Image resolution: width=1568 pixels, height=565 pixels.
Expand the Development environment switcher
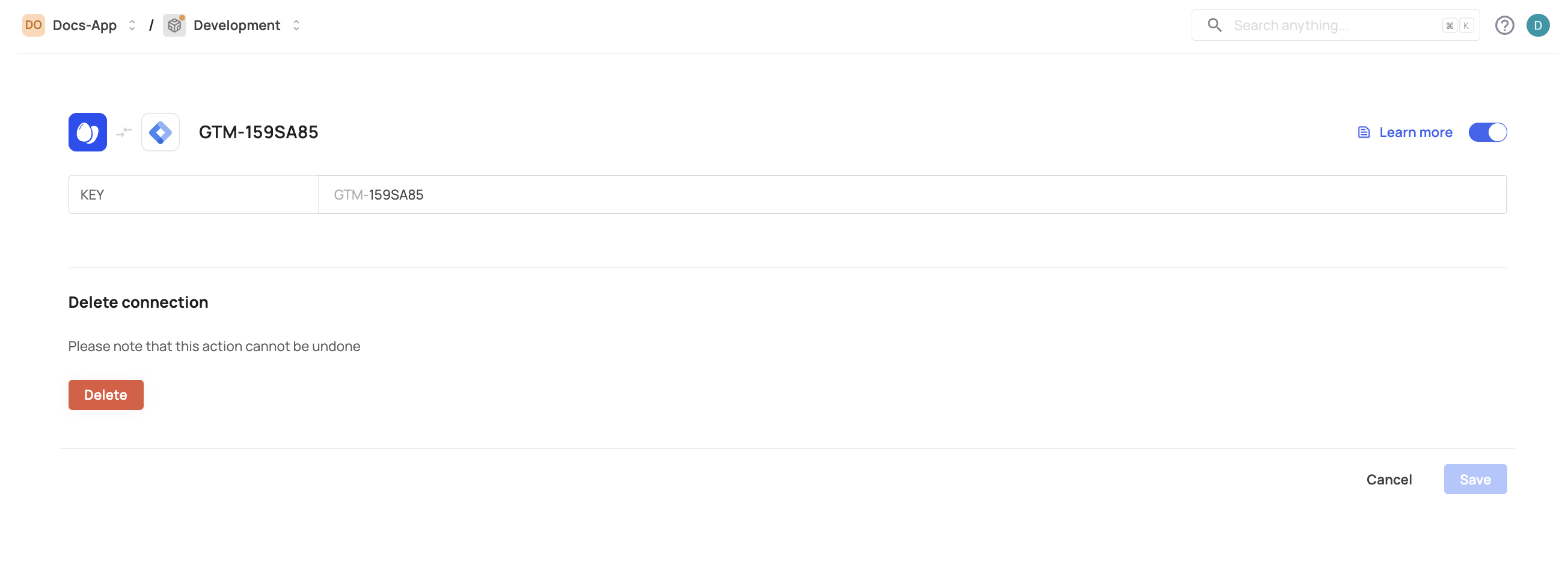296,25
